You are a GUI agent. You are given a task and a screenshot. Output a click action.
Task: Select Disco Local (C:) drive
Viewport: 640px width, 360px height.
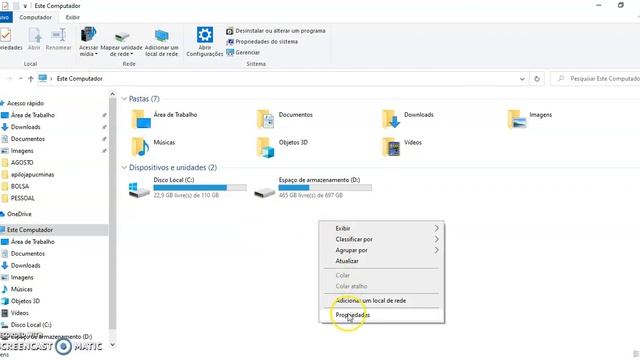pyautogui.click(x=188, y=188)
